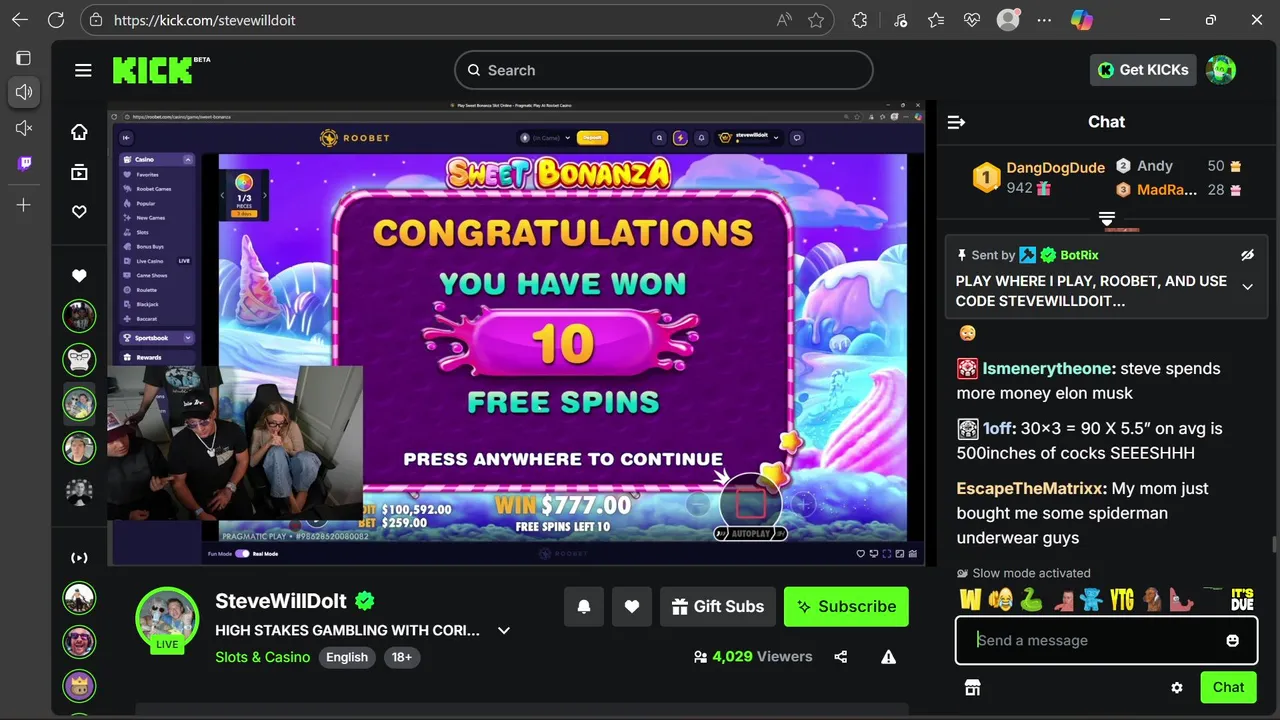The image size is (1280, 720).
Task: Report stream with warning triangle icon
Action: (888, 657)
